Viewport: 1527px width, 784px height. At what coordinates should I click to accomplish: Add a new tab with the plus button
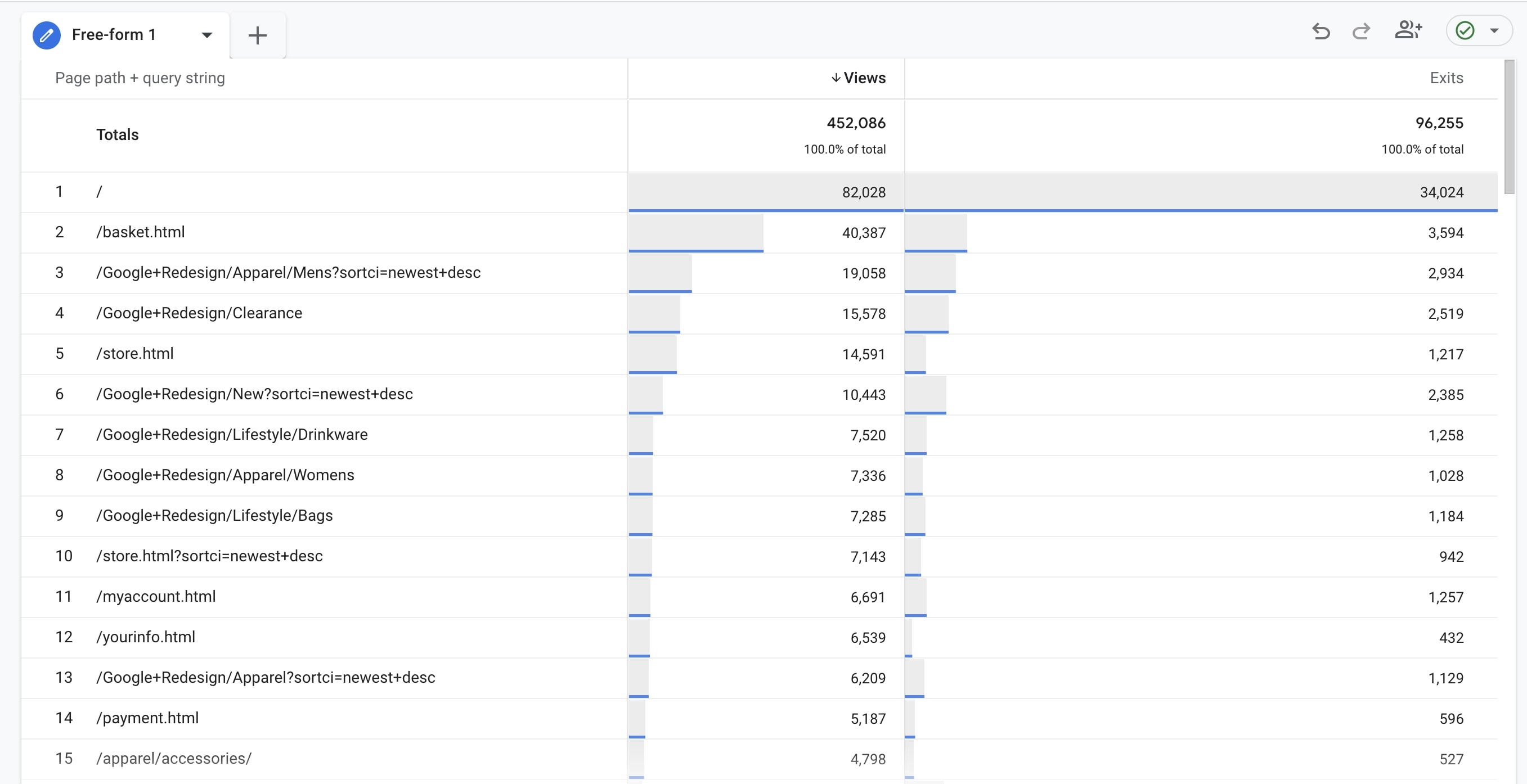pyautogui.click(x=257, y=35)
